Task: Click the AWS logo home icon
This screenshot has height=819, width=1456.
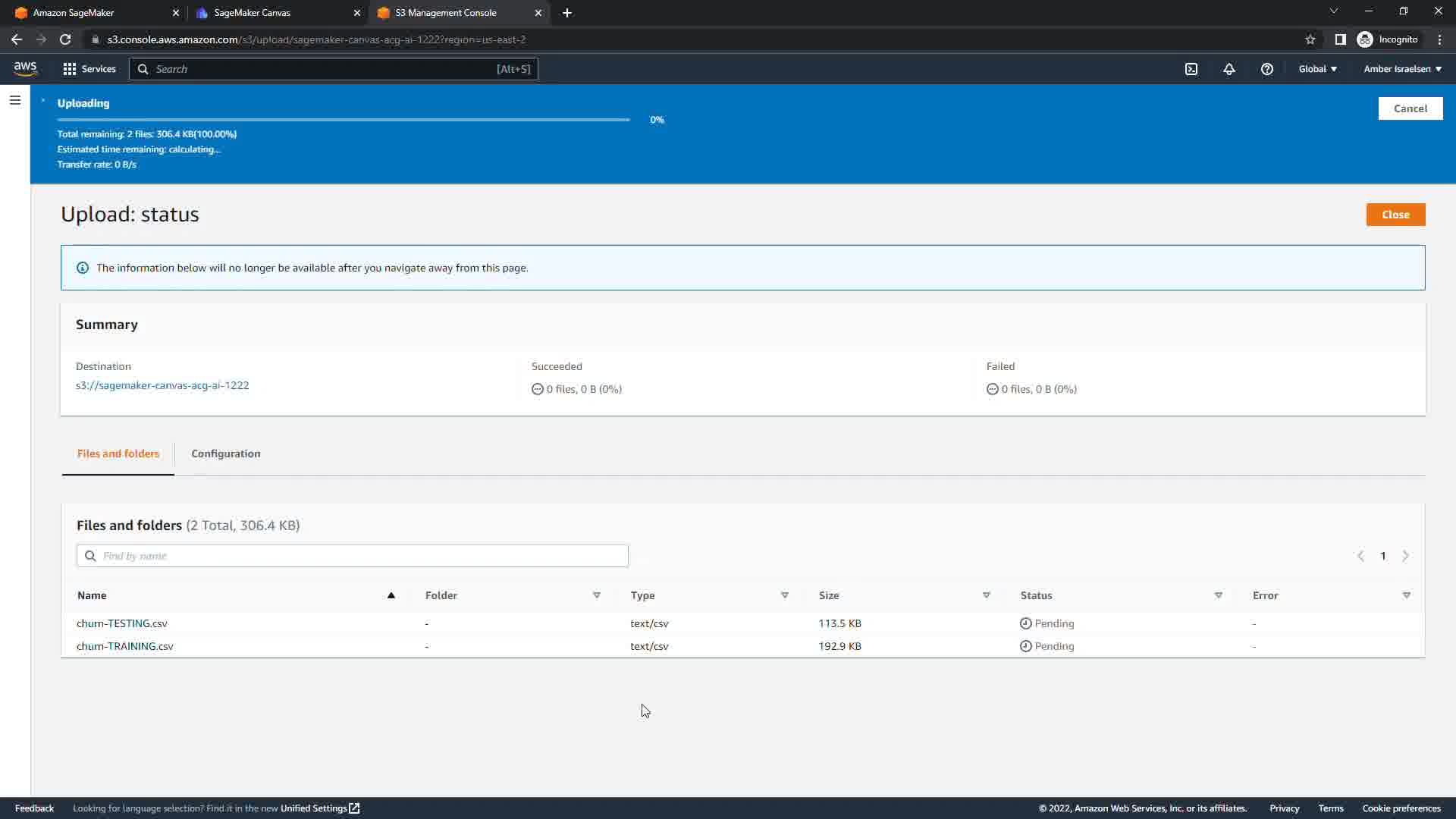Action: (25, 68)
